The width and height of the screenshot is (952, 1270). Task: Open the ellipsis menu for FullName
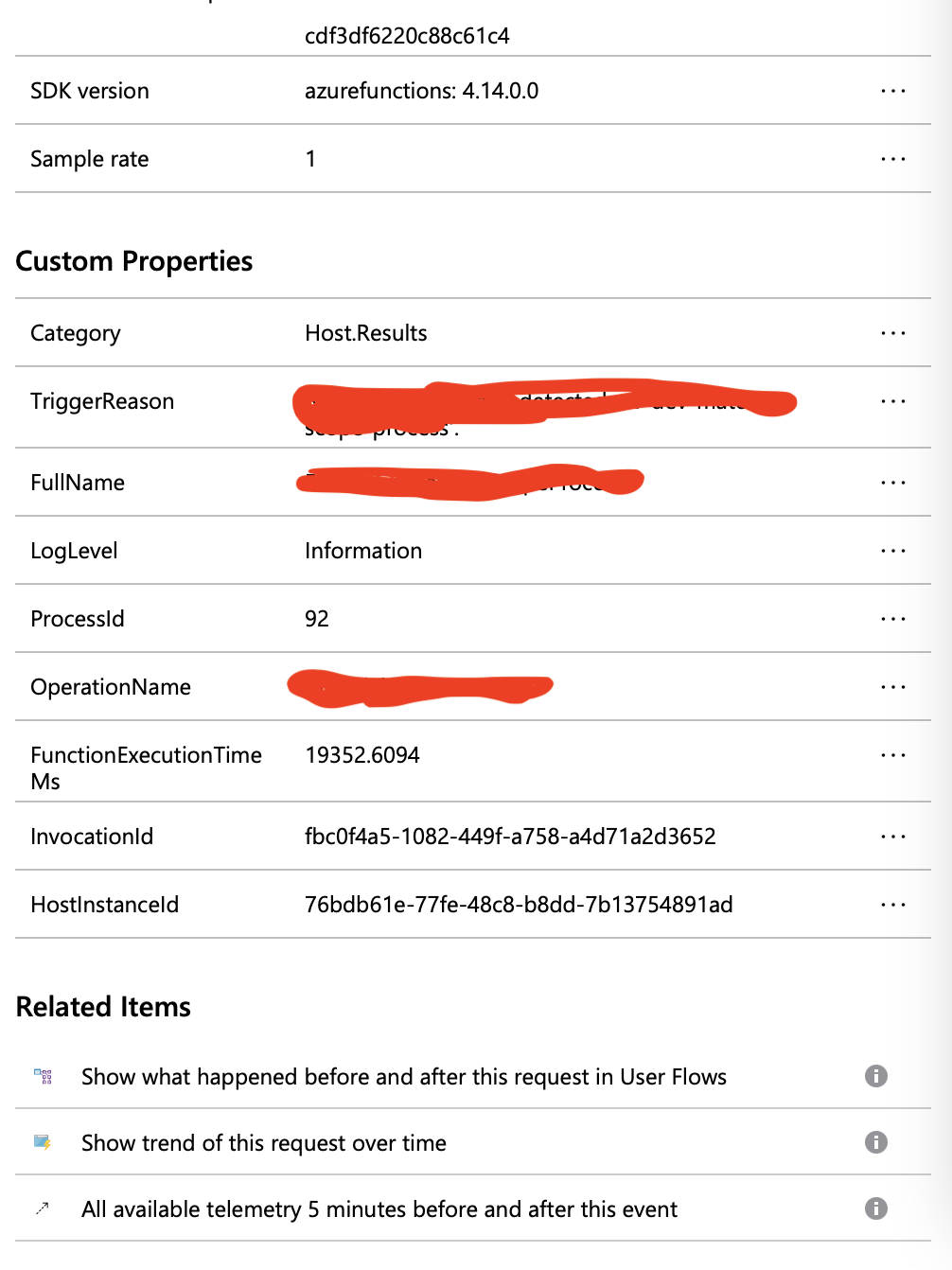(892, 483)
